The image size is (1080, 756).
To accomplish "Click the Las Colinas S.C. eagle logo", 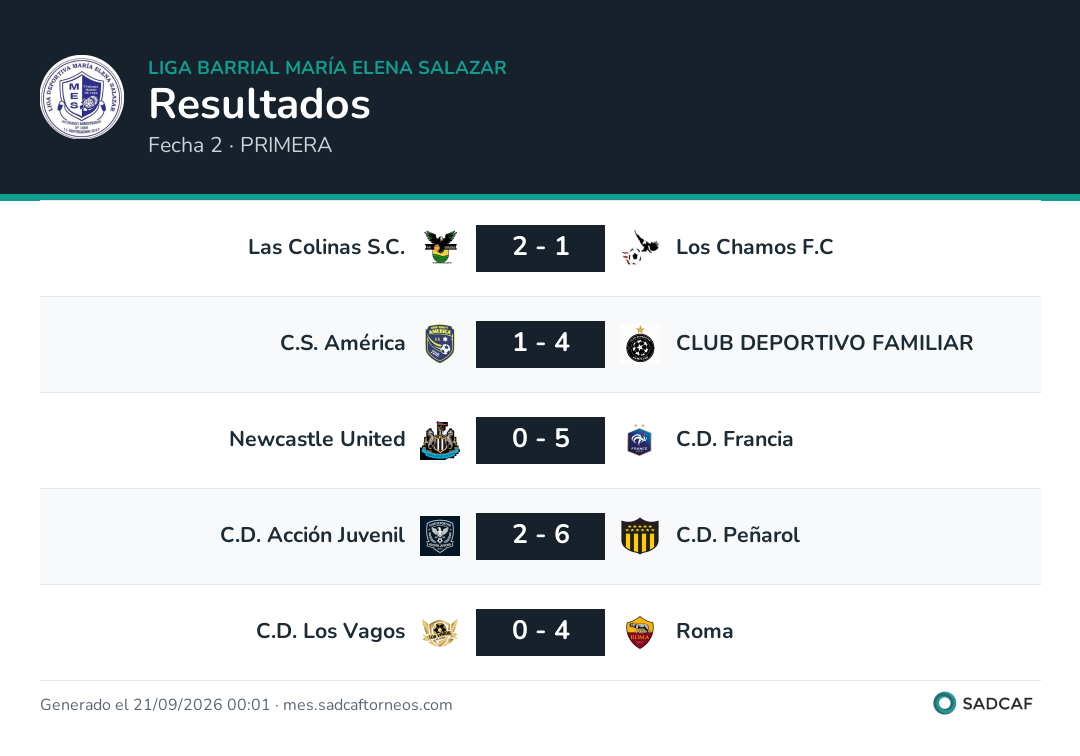I will [440, 247].
